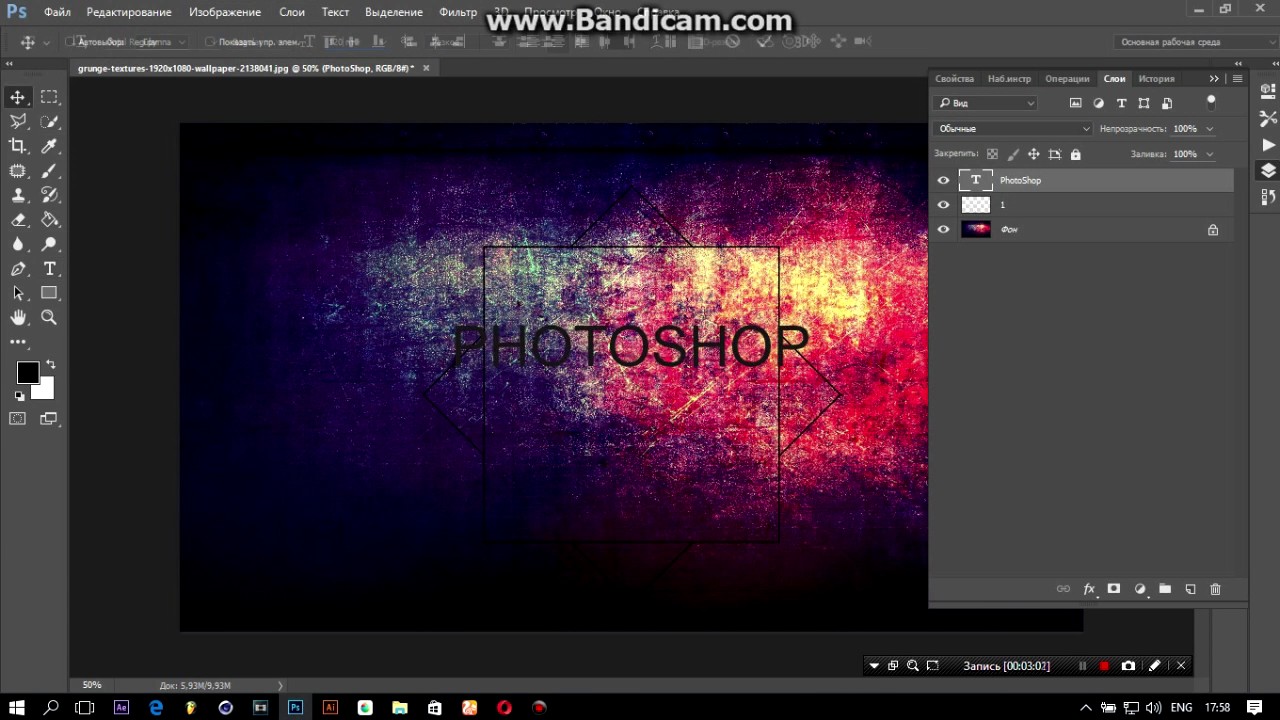Hide layer 1 visibility eye

pyautogui.click(x=943, y=205)
